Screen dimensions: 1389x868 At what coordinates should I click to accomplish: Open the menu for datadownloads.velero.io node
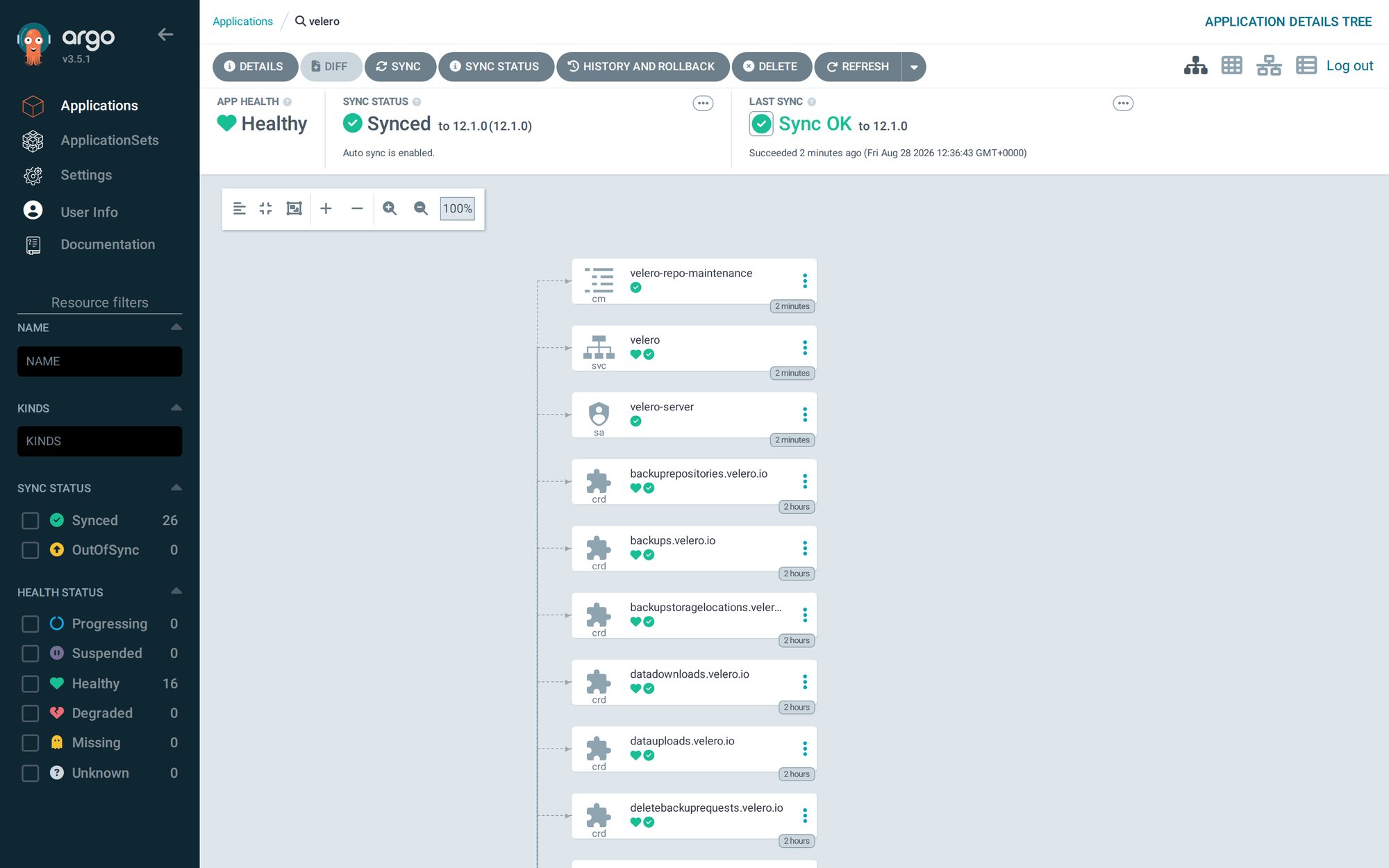point(805,682)
